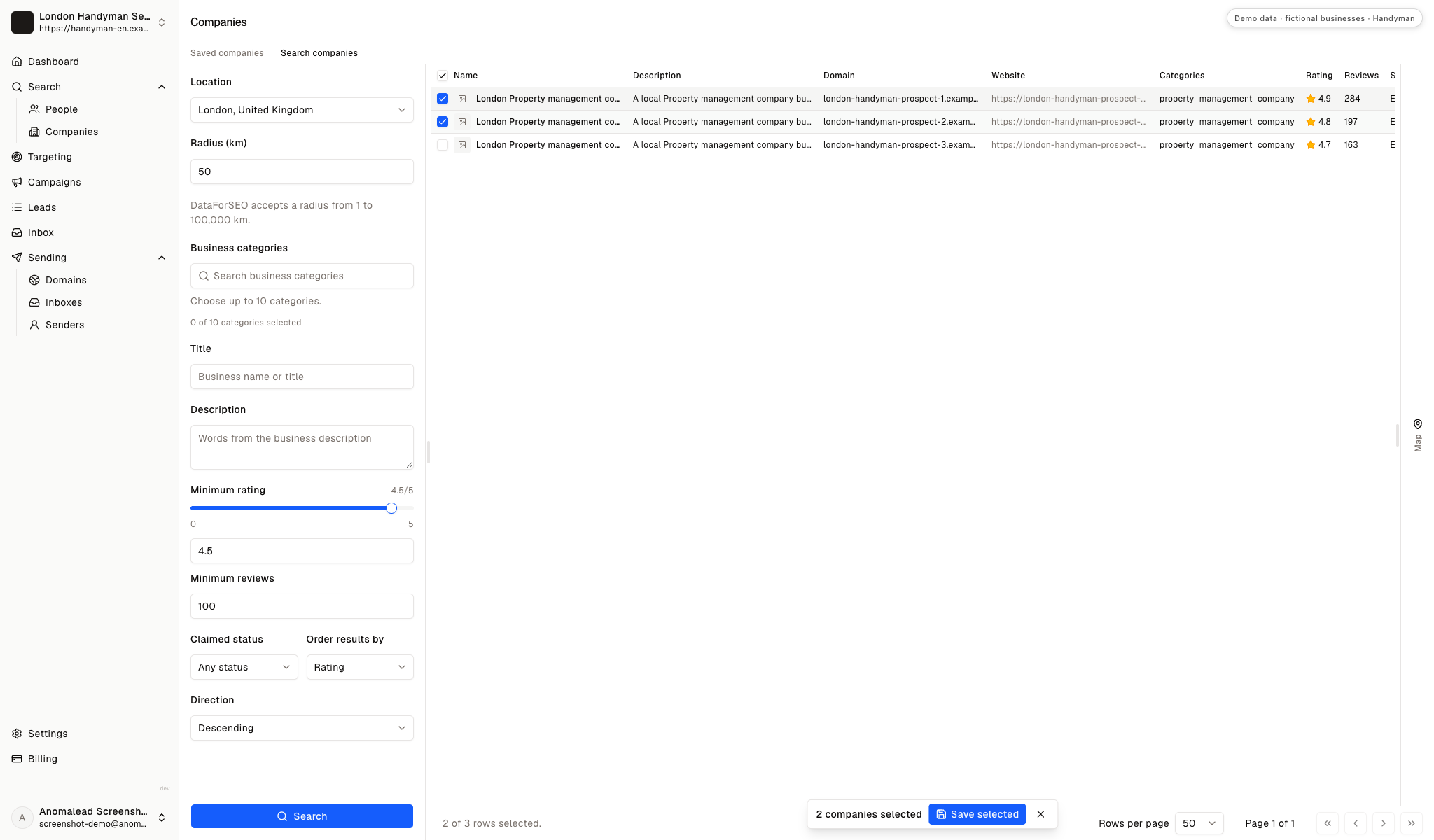Click the blue Search button

[302, 816]
